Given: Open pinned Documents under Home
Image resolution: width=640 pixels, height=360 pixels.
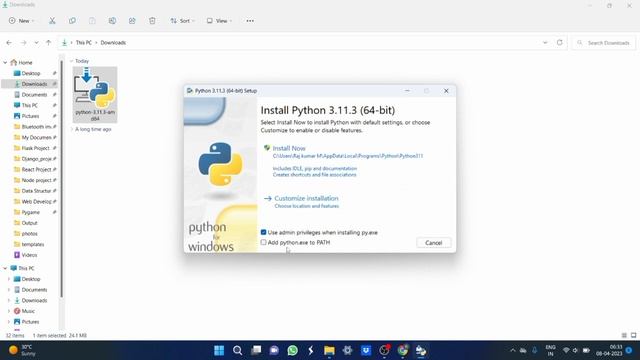Looking at the screenshot, I should [34, 94].
